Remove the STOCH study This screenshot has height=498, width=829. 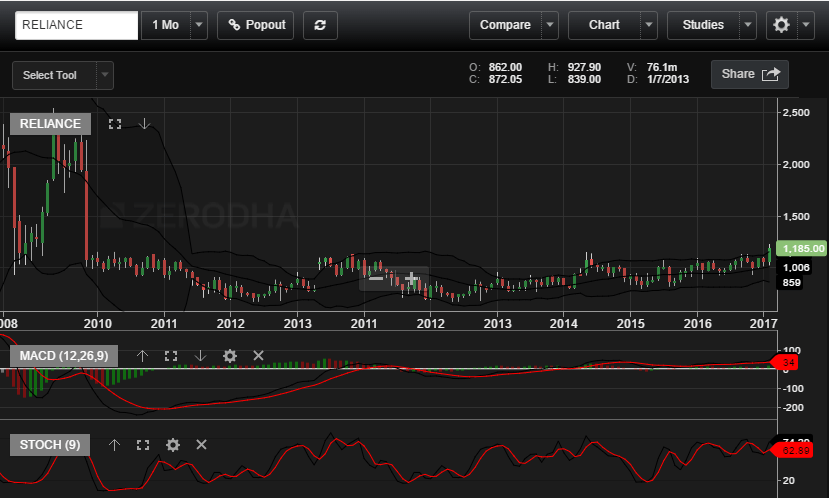[x=201, y=445]
